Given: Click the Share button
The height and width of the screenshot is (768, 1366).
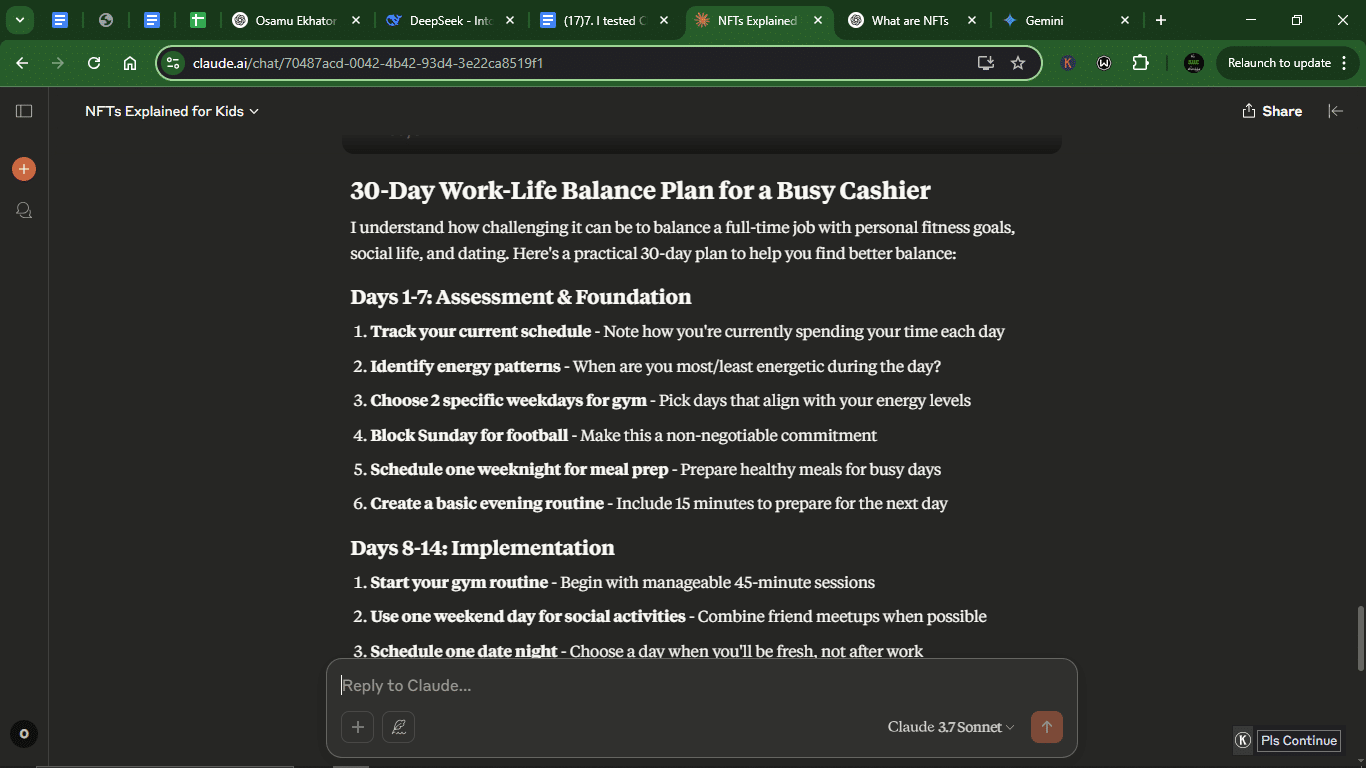Looking at the screenshot, I should coord(1272,111).
